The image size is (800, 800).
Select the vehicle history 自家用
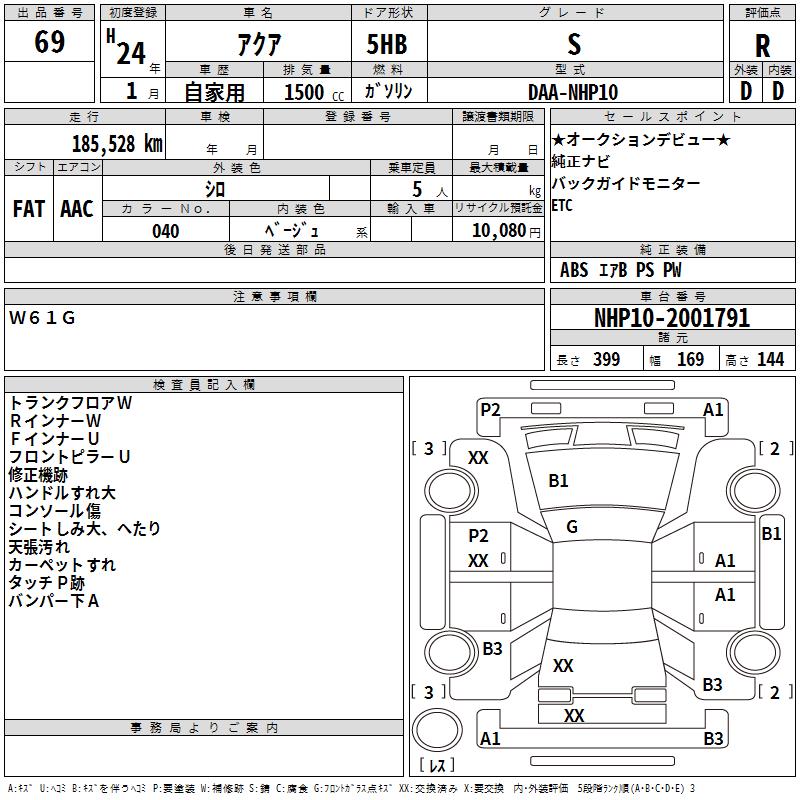click(214, 92)
